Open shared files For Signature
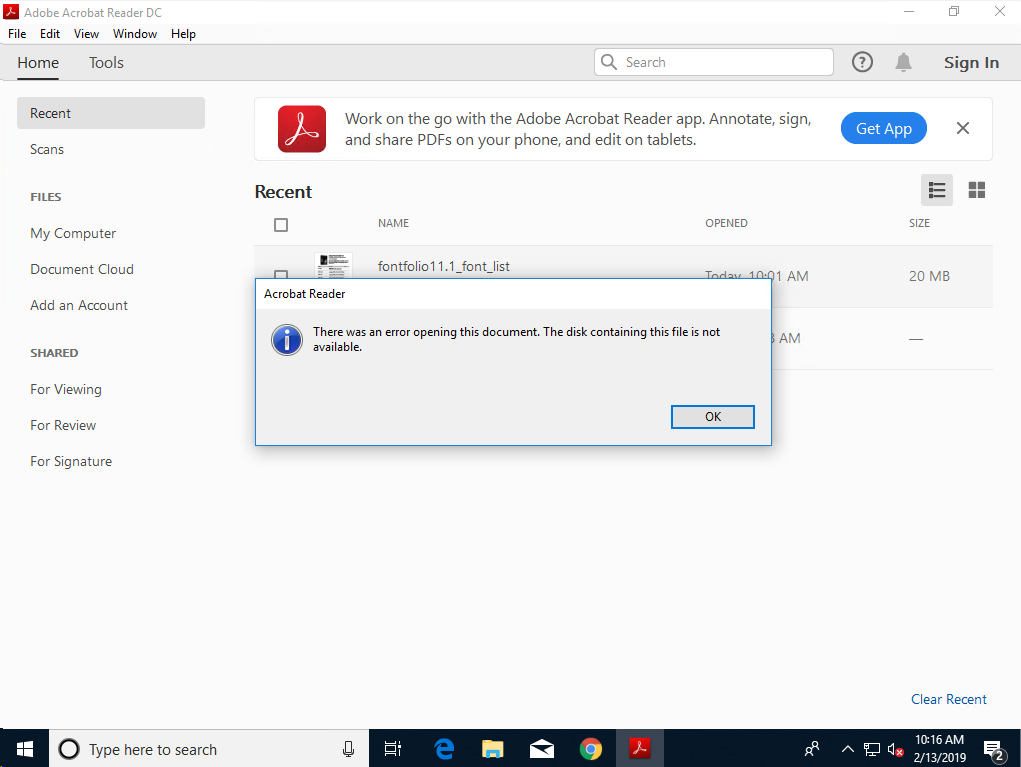Viewport: 1021px width, 767px height. point(71,462)
